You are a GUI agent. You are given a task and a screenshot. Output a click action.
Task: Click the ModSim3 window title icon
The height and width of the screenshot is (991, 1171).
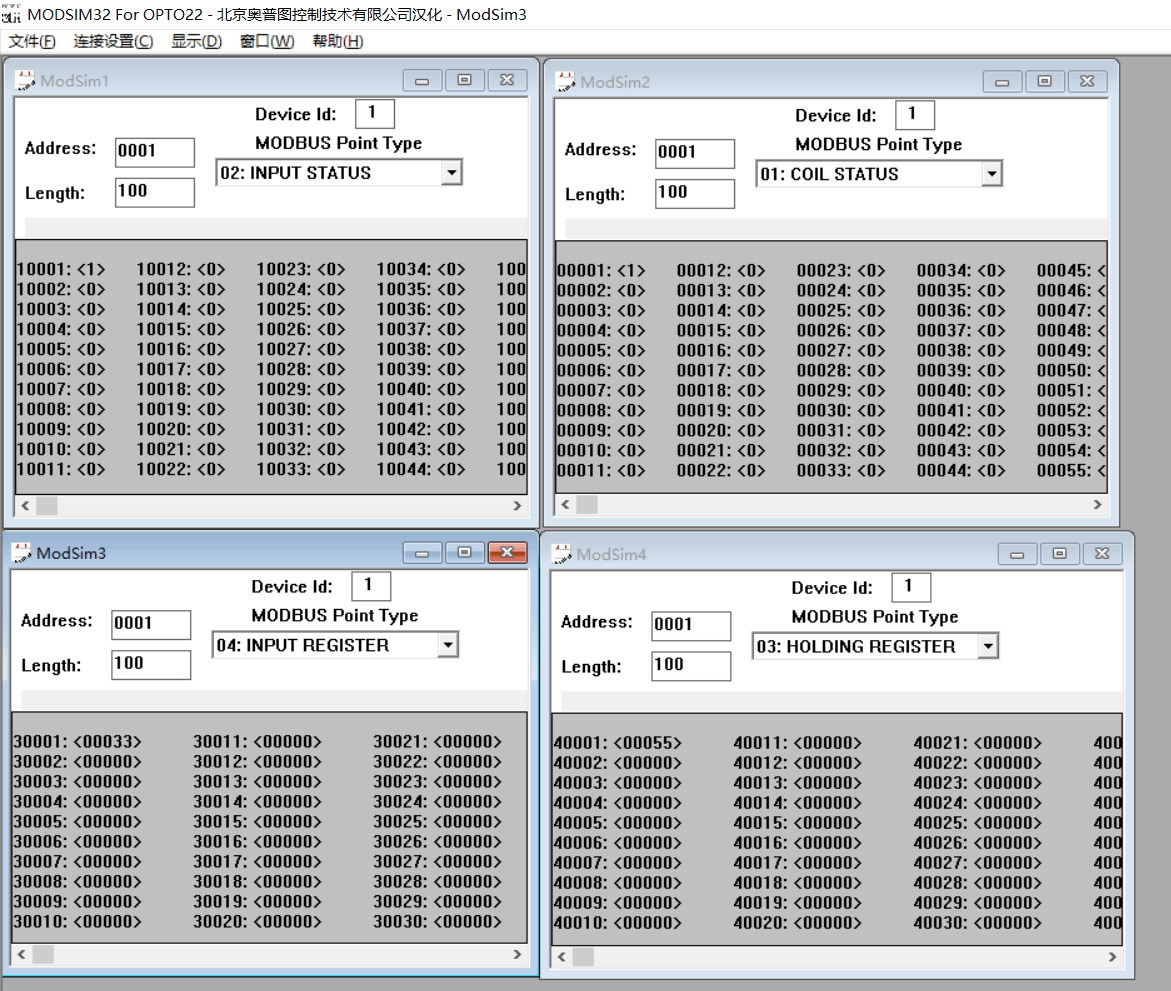[x=22, y=553]
